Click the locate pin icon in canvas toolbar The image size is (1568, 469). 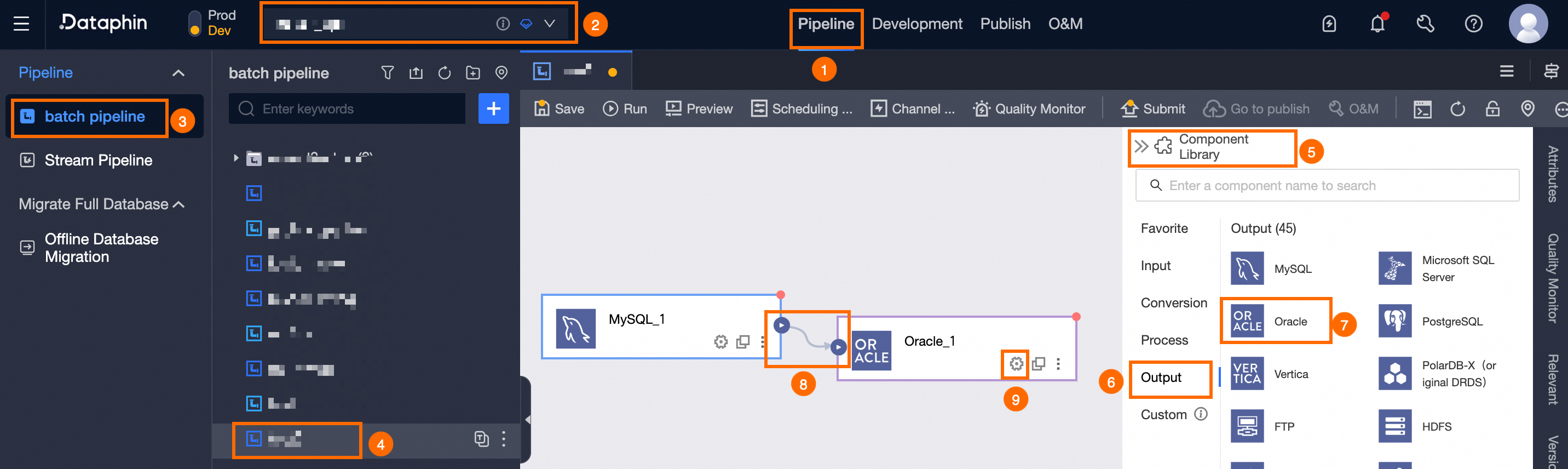point(1528,109)
